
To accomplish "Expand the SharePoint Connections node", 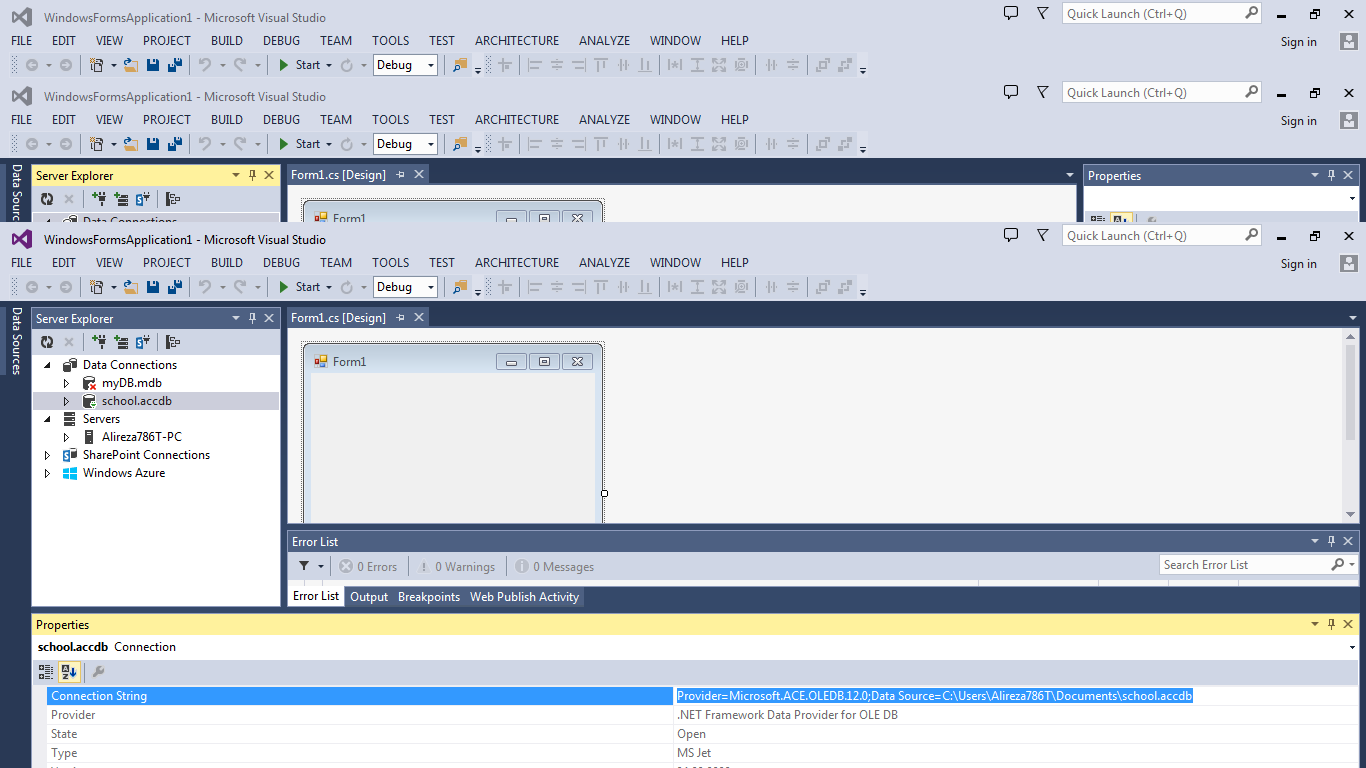I will [47, 455].
